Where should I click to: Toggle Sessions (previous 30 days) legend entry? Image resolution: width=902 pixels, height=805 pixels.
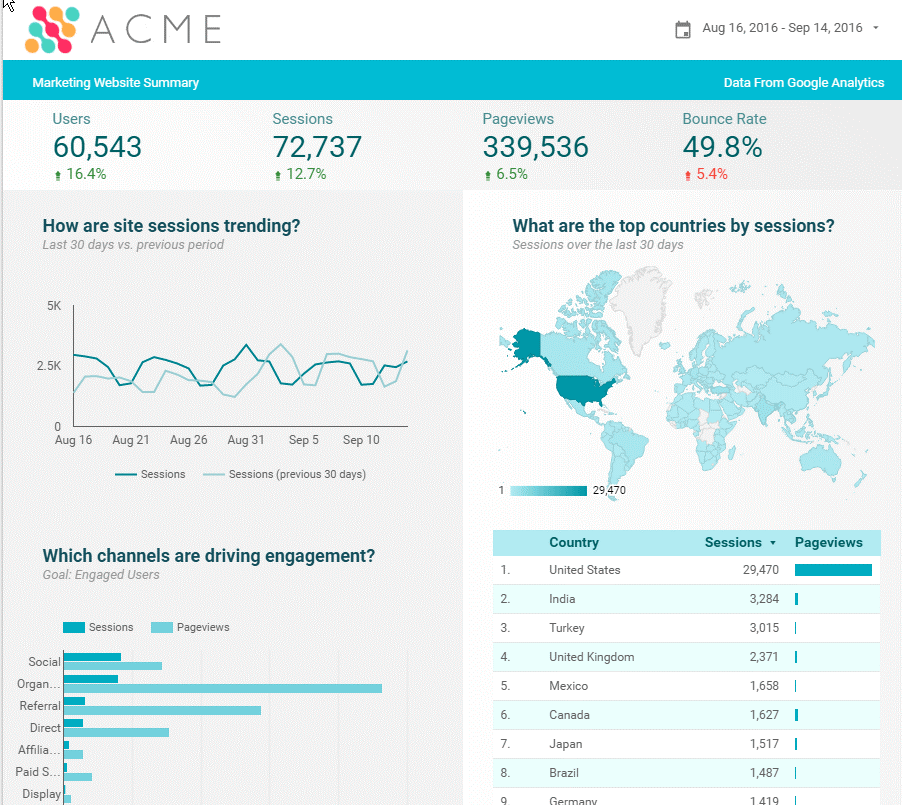point(285,474)
